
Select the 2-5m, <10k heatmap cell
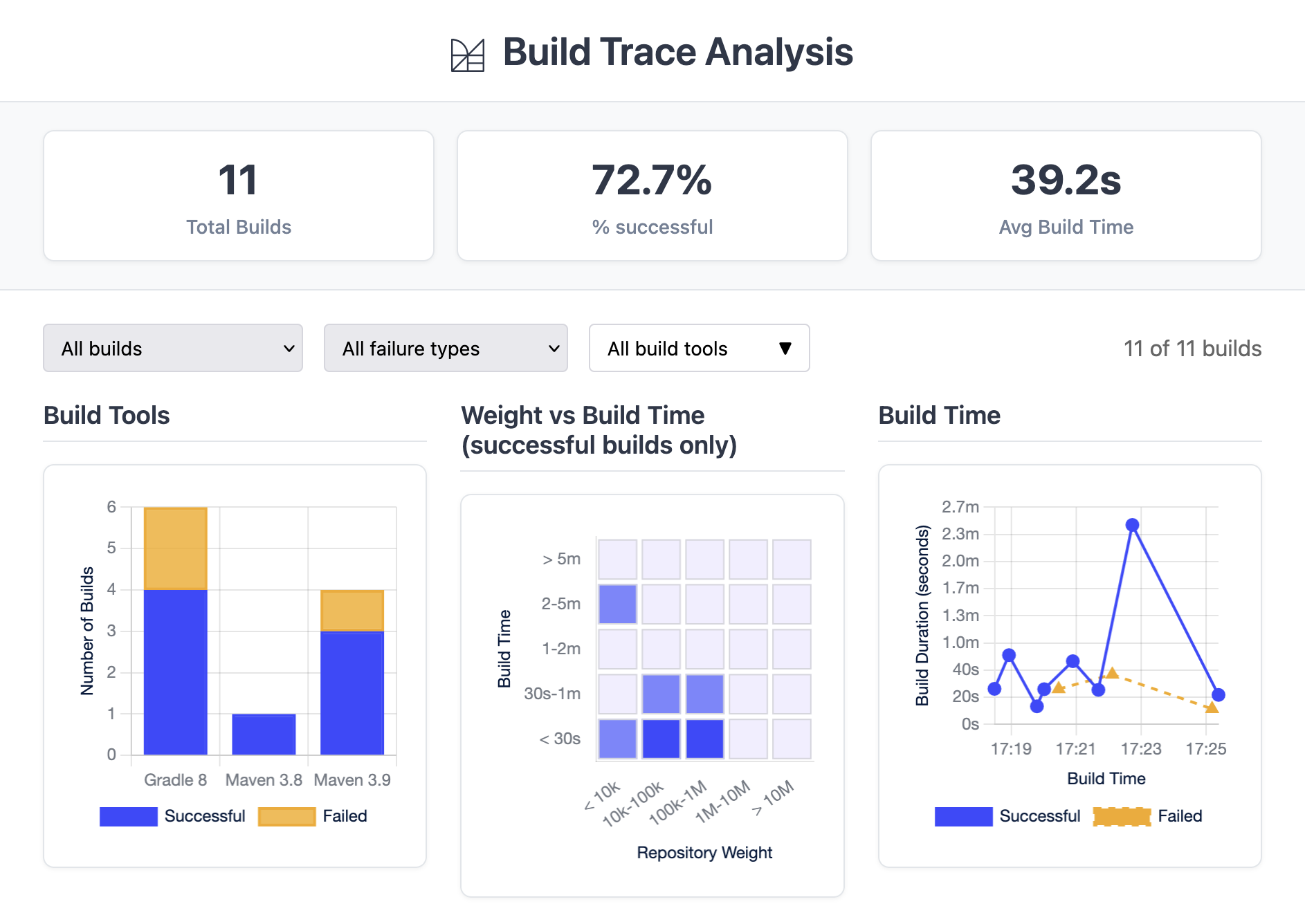click(x=617, y=604)
